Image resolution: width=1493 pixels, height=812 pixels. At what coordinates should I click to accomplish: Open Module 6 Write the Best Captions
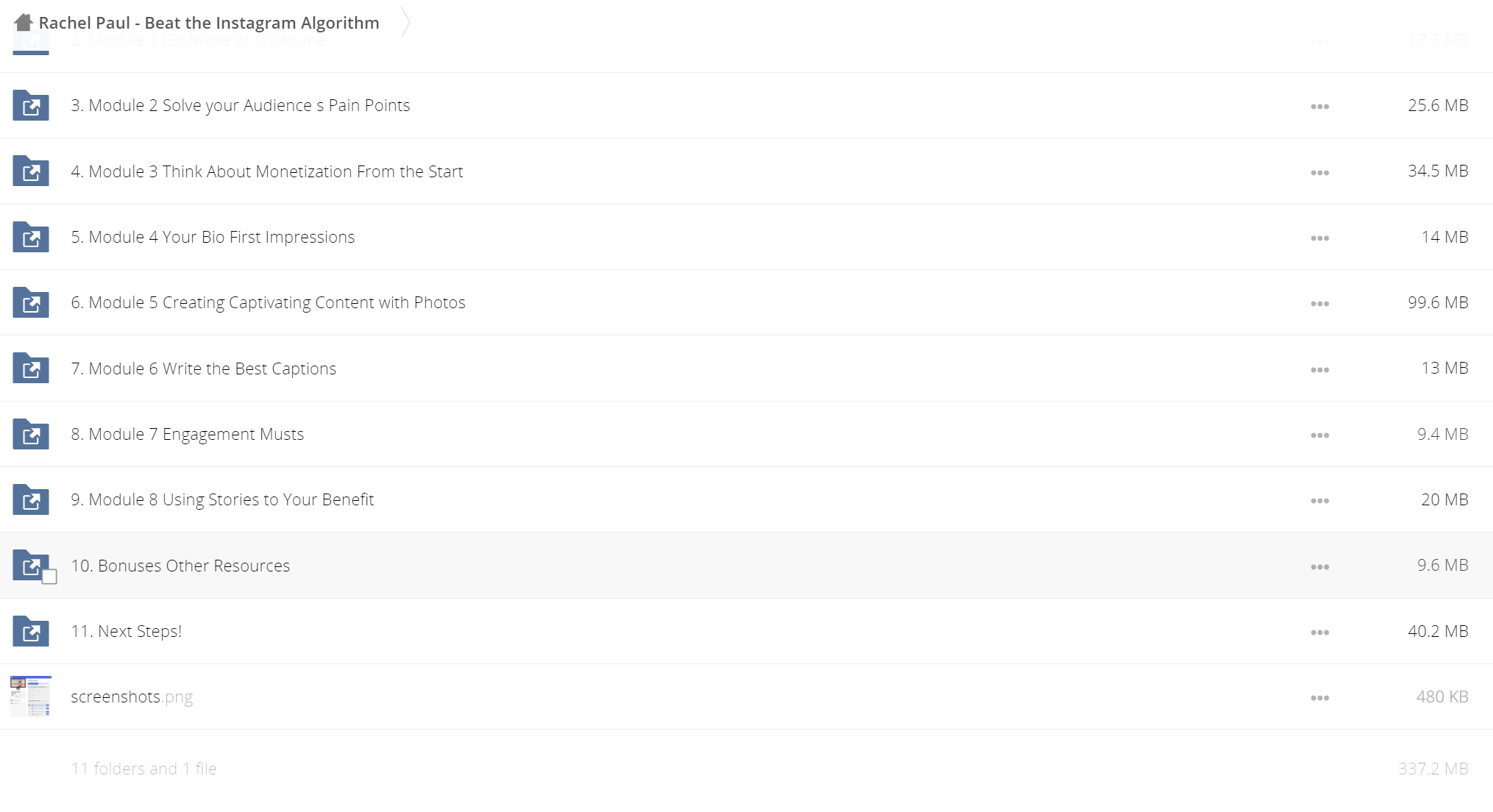coord(203,368)
